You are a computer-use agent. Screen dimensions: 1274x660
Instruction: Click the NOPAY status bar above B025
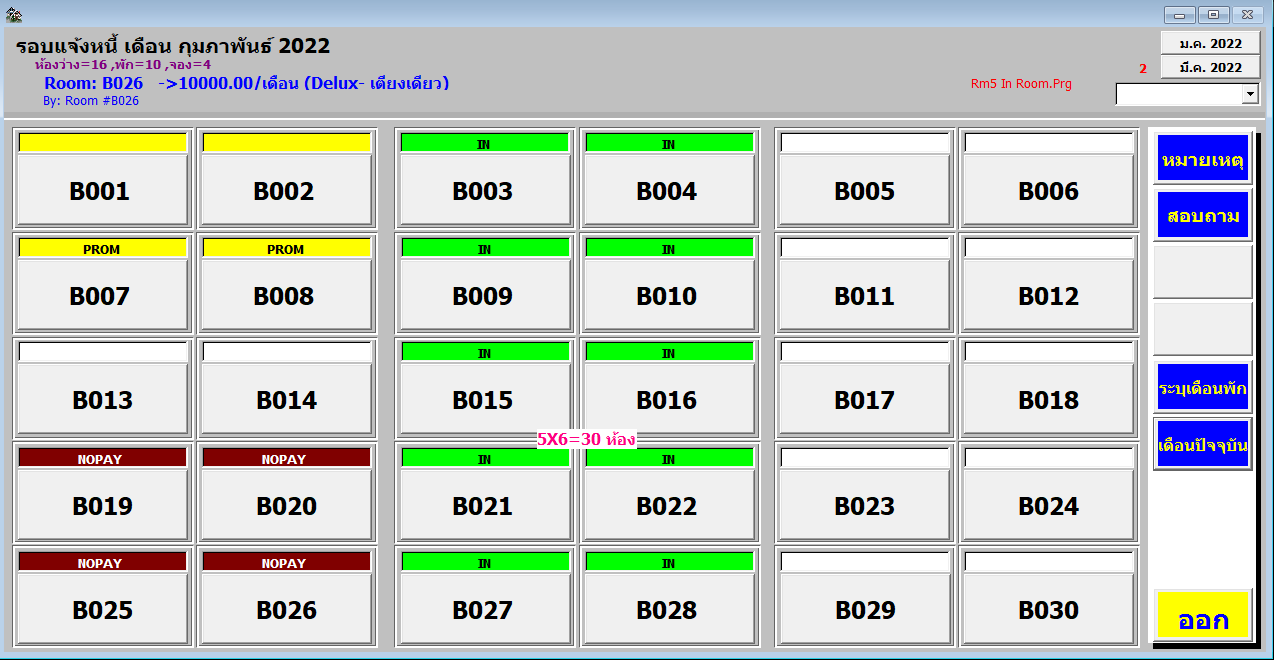[x=102, y=562]
